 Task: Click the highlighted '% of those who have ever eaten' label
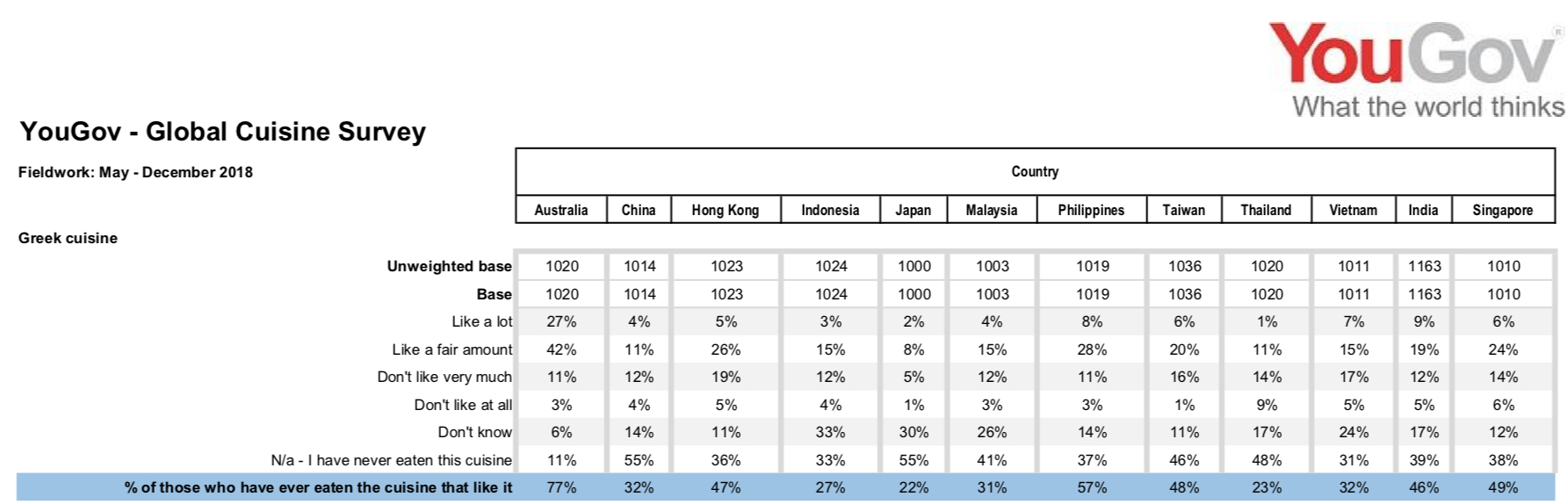click(x=318, y=487)
